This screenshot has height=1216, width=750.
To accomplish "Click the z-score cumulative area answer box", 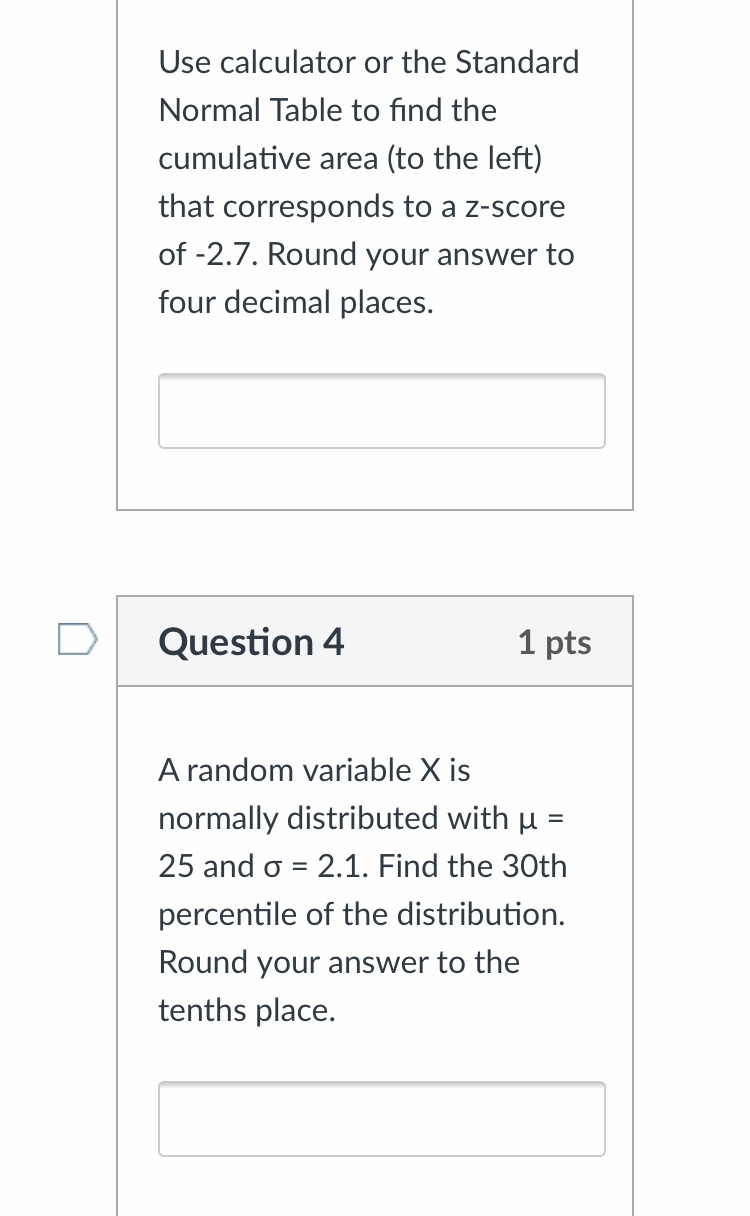I will click(381, 411).
